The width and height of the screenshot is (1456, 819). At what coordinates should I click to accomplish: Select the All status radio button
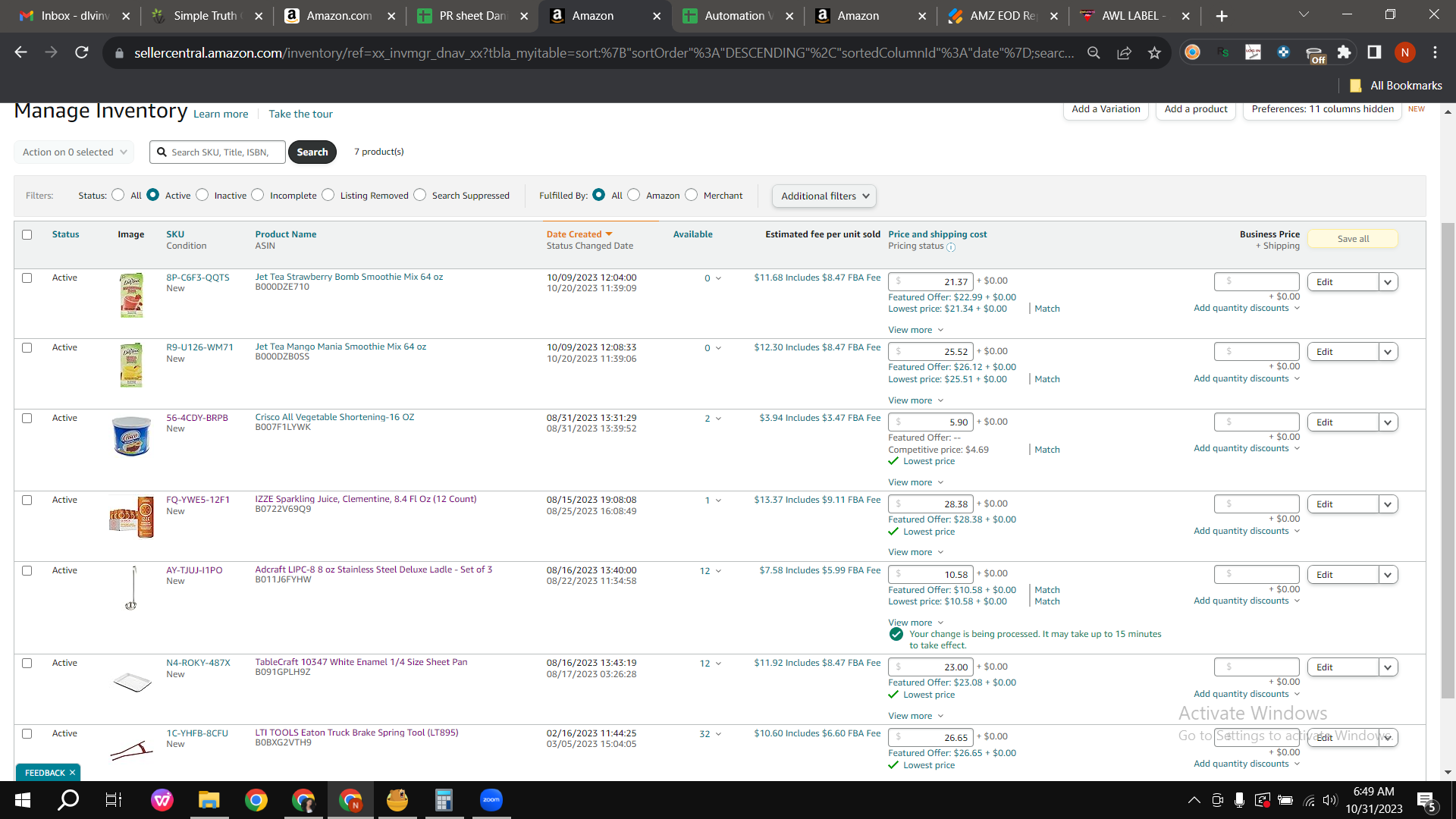[x=118, y=195]
